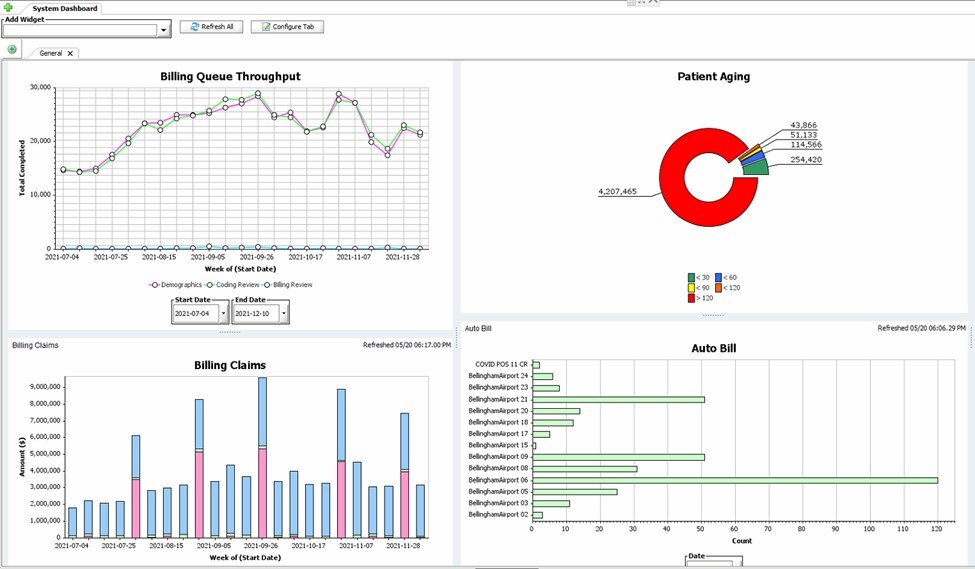Click the Start Date field showing 2021-07-04
Screen dimensions: 975x569
pyautogui.click(x=194, y=314)
